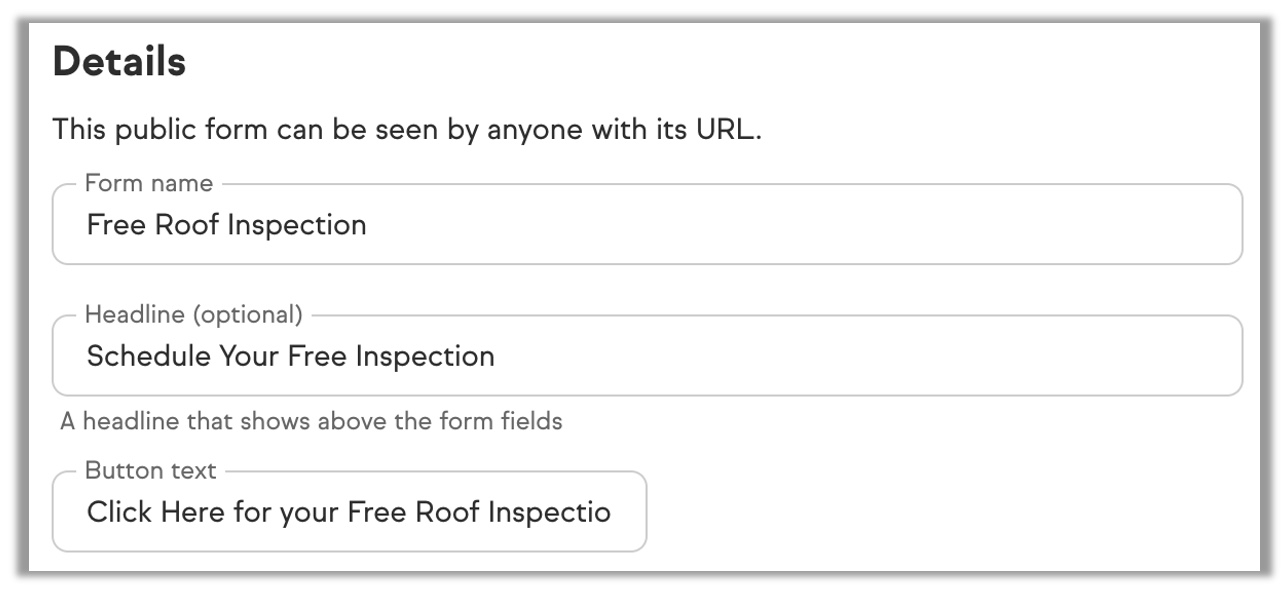Click the public form URL visibility notice
Viewport: 1288px width, 596px height.
[x=406, y=130]
